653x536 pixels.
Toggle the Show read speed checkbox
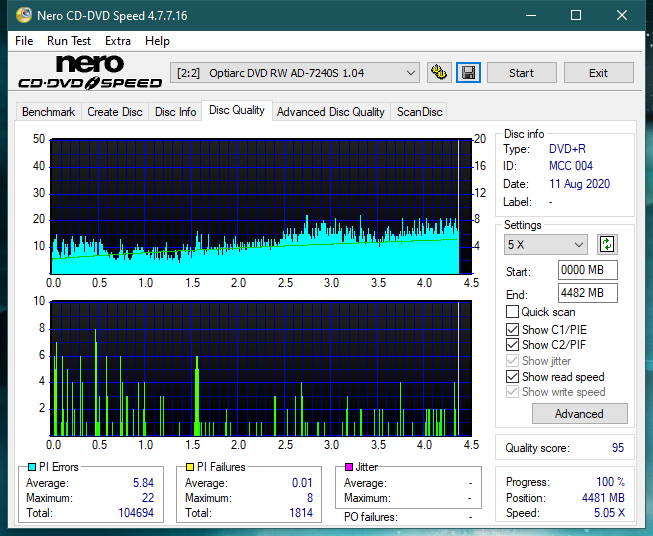[x=512, y=376]
